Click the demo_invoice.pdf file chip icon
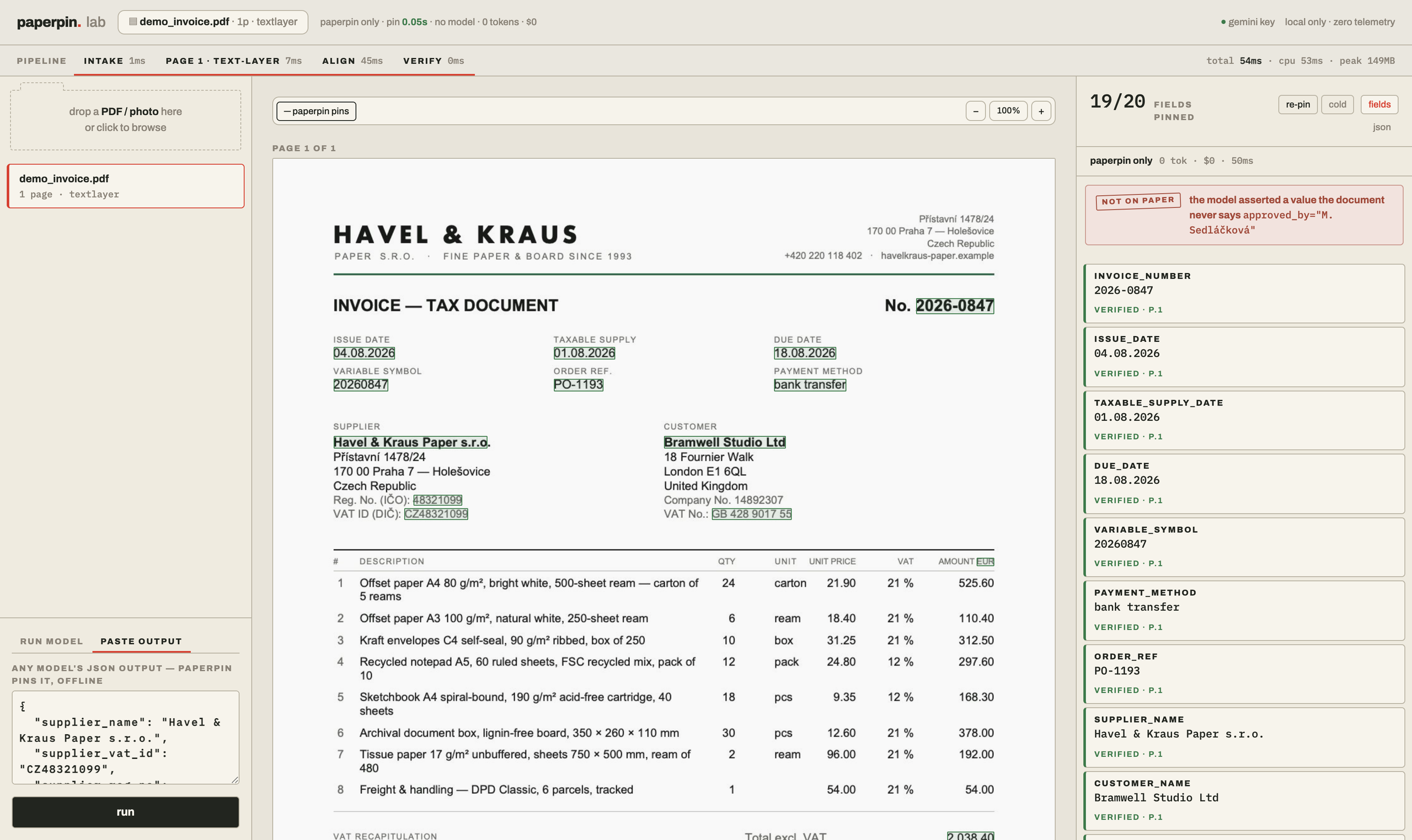Image resolution: width=1412 pixels, height=840 pixels. (133, 22)
